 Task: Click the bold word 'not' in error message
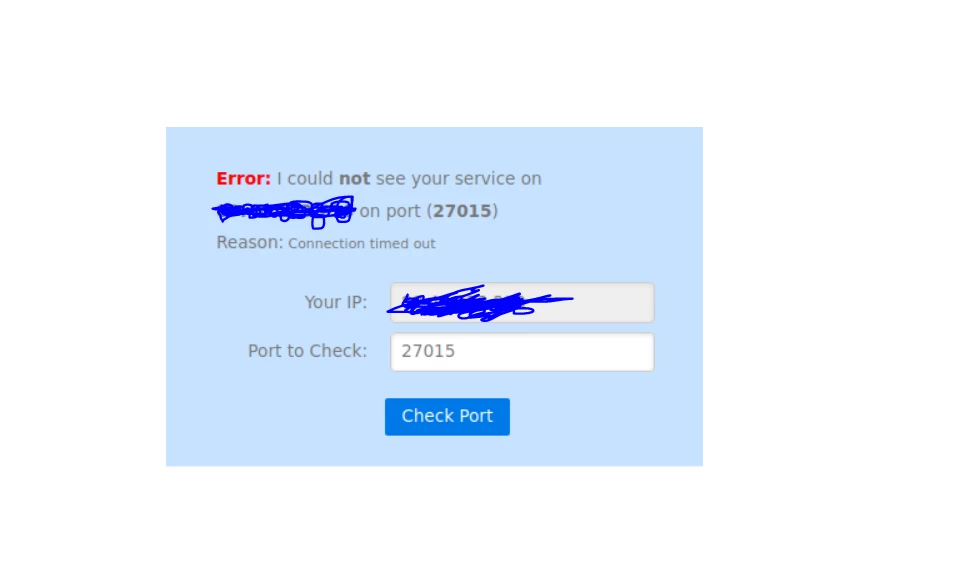tap(354, 179)
